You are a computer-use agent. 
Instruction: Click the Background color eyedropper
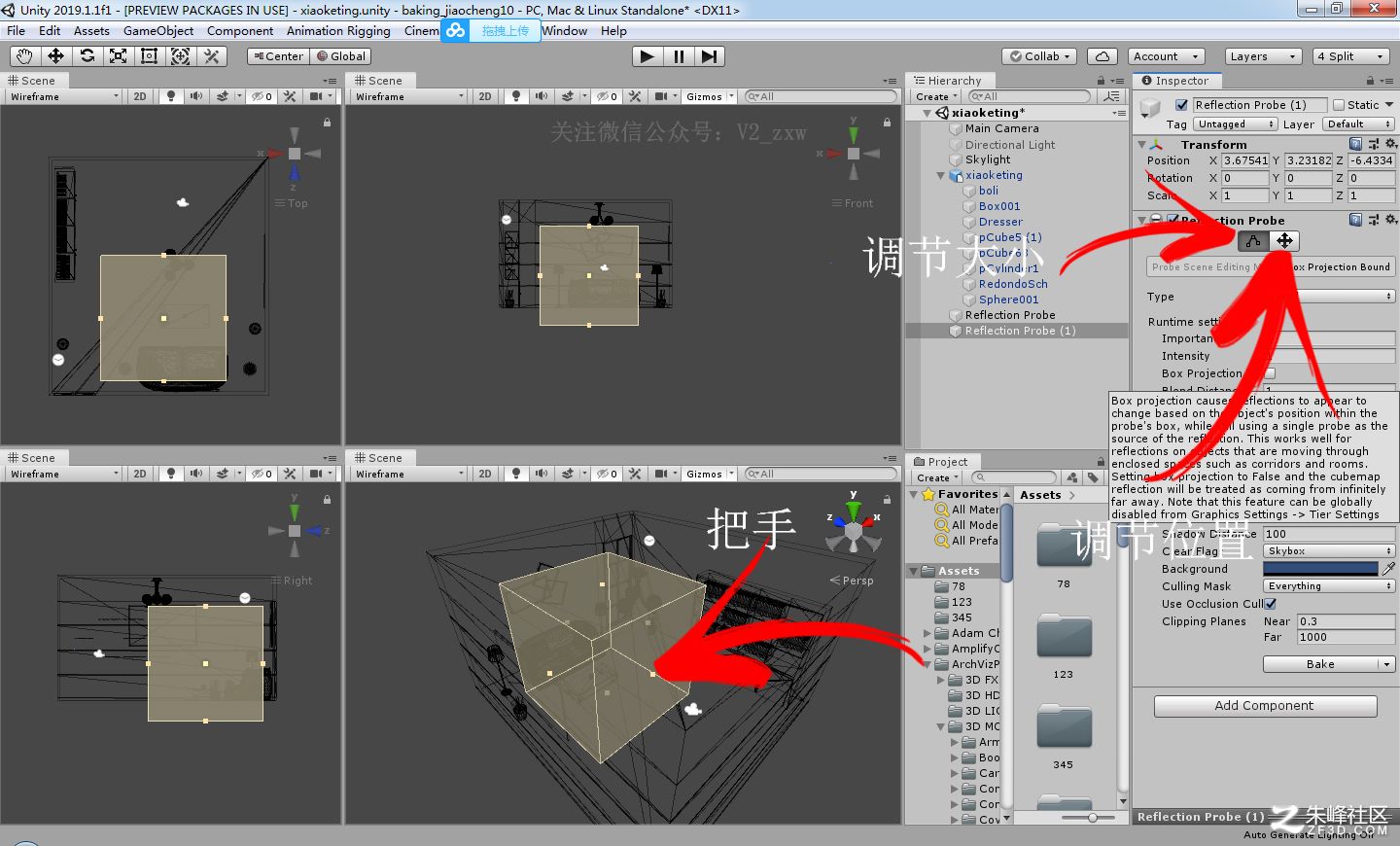pyautogui.click(x=1388, y=568)
